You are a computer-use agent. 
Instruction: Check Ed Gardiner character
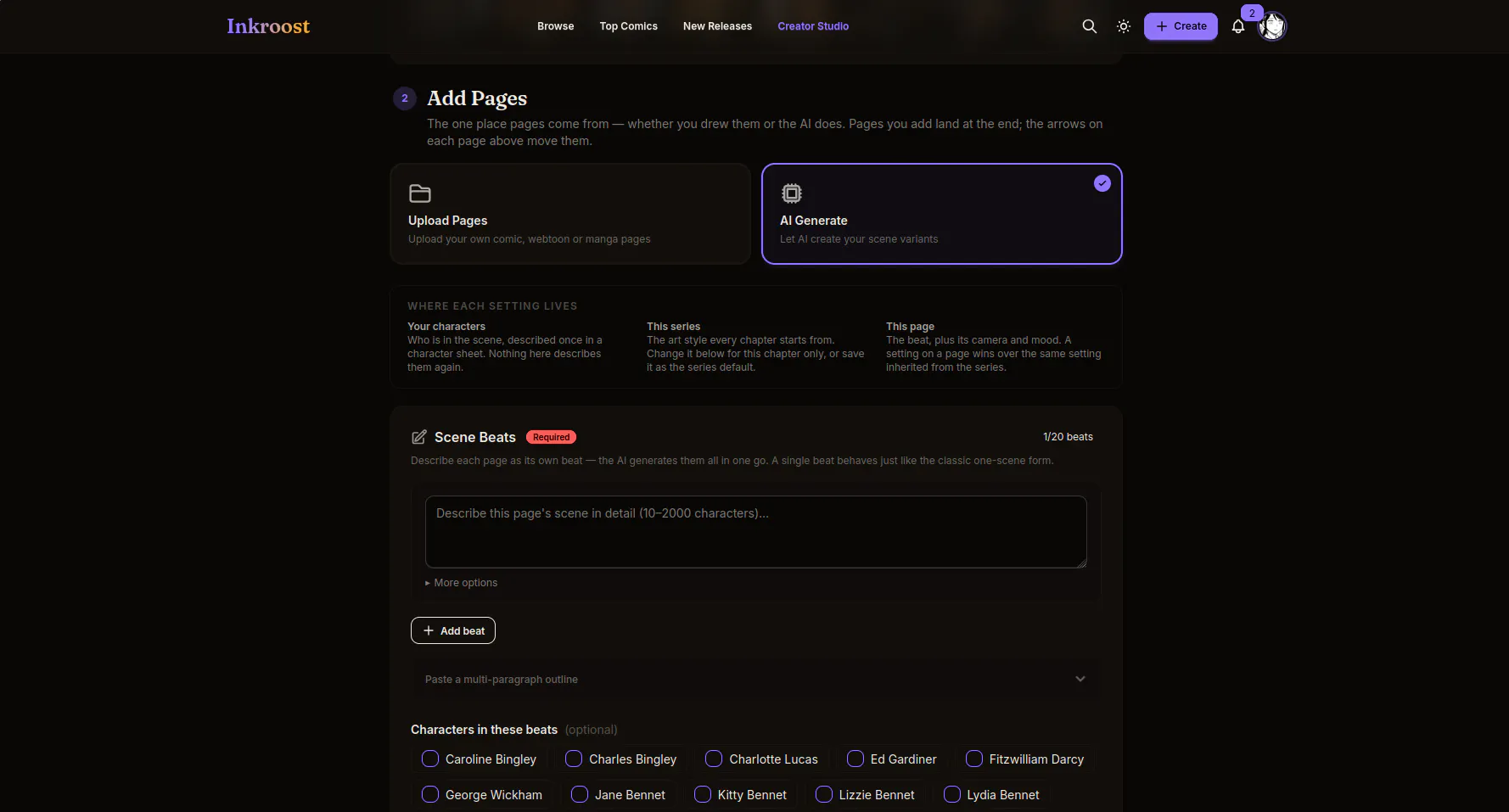[855, 759]
